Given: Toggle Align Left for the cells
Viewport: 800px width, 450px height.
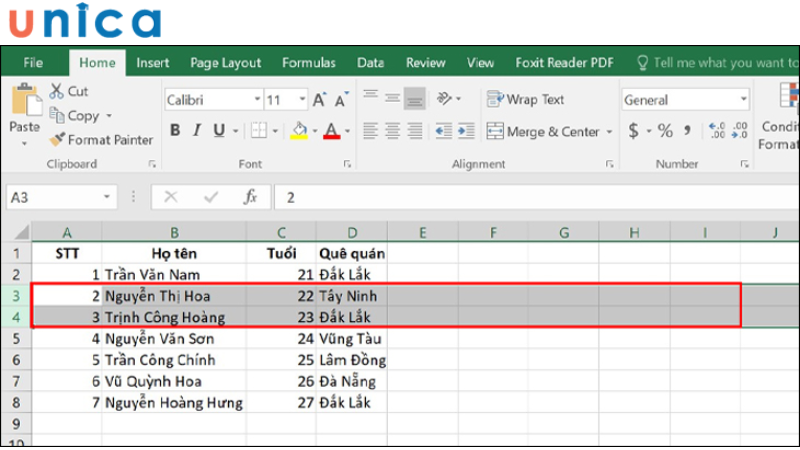Looking at the screenshot, I should [370, 131].
